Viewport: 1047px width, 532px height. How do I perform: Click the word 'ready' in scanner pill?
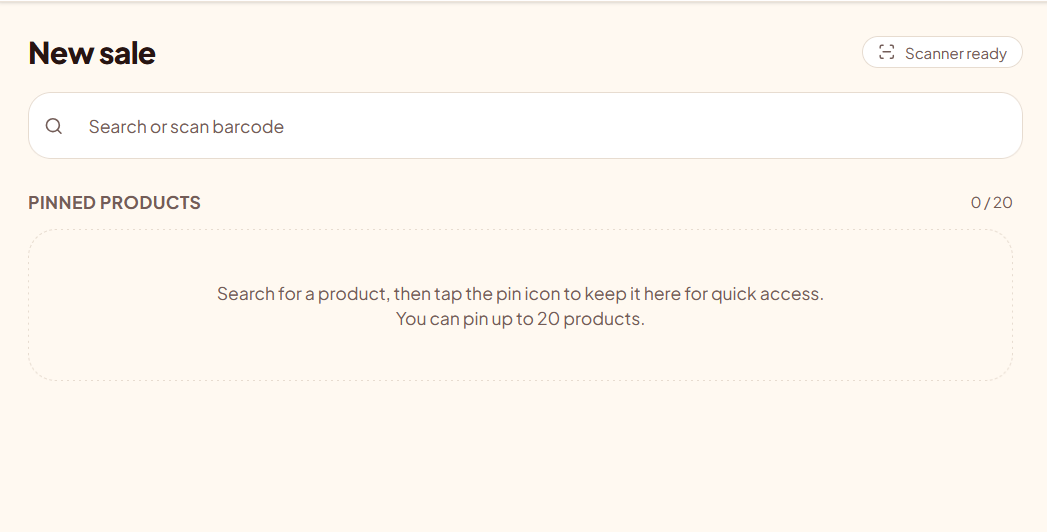coord(988,54)
